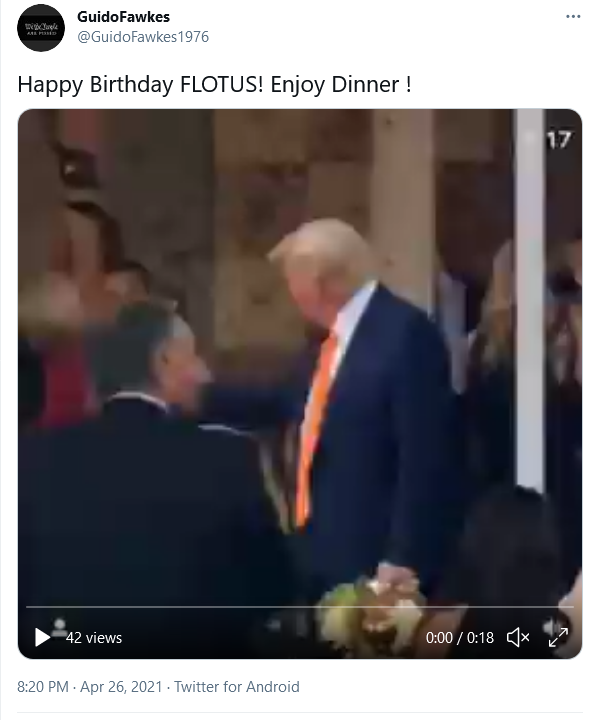Click the Happy Birthday FLOTUS tweet text
Image resolution: width=598 pixels, height=720 pixels.
[x=214, y=84]
